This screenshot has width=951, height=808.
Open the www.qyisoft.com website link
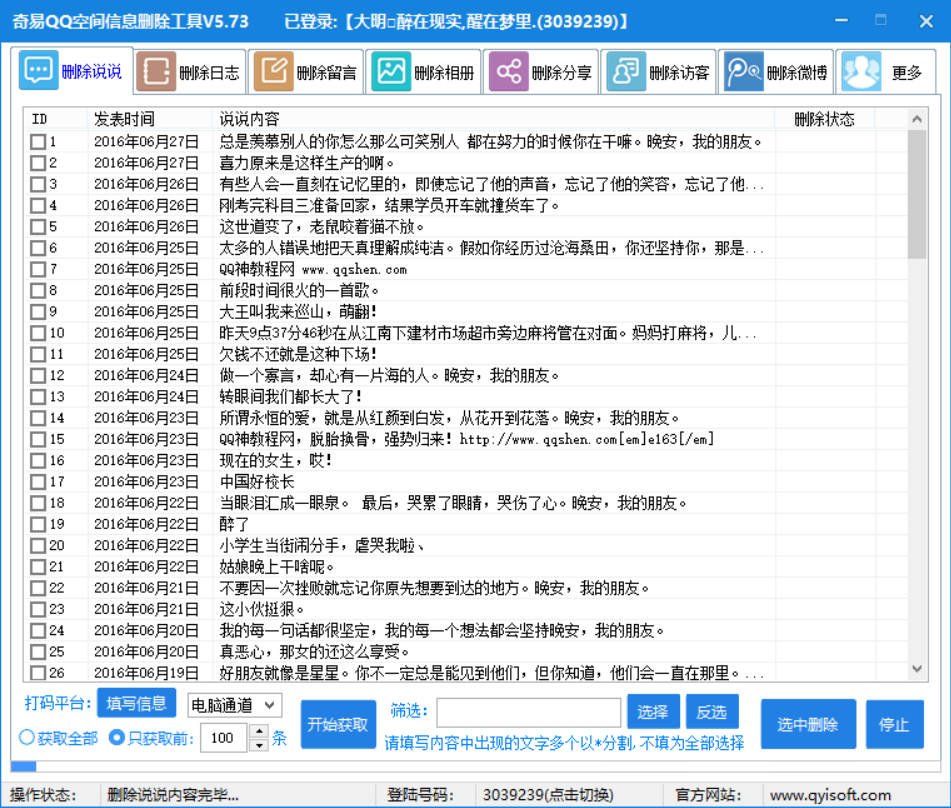pos(830,795)
